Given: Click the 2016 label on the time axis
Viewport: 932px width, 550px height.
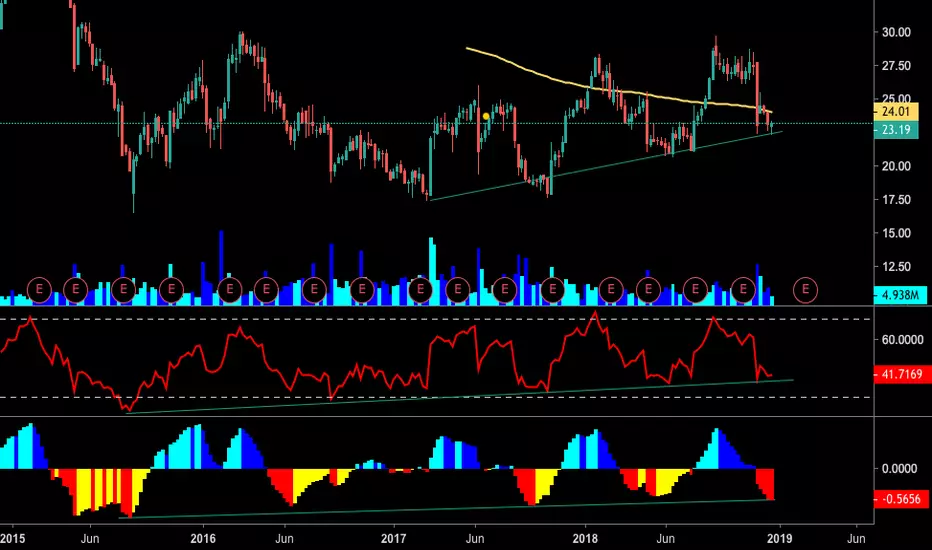Looking at the screenshot, I should point(203,539).
